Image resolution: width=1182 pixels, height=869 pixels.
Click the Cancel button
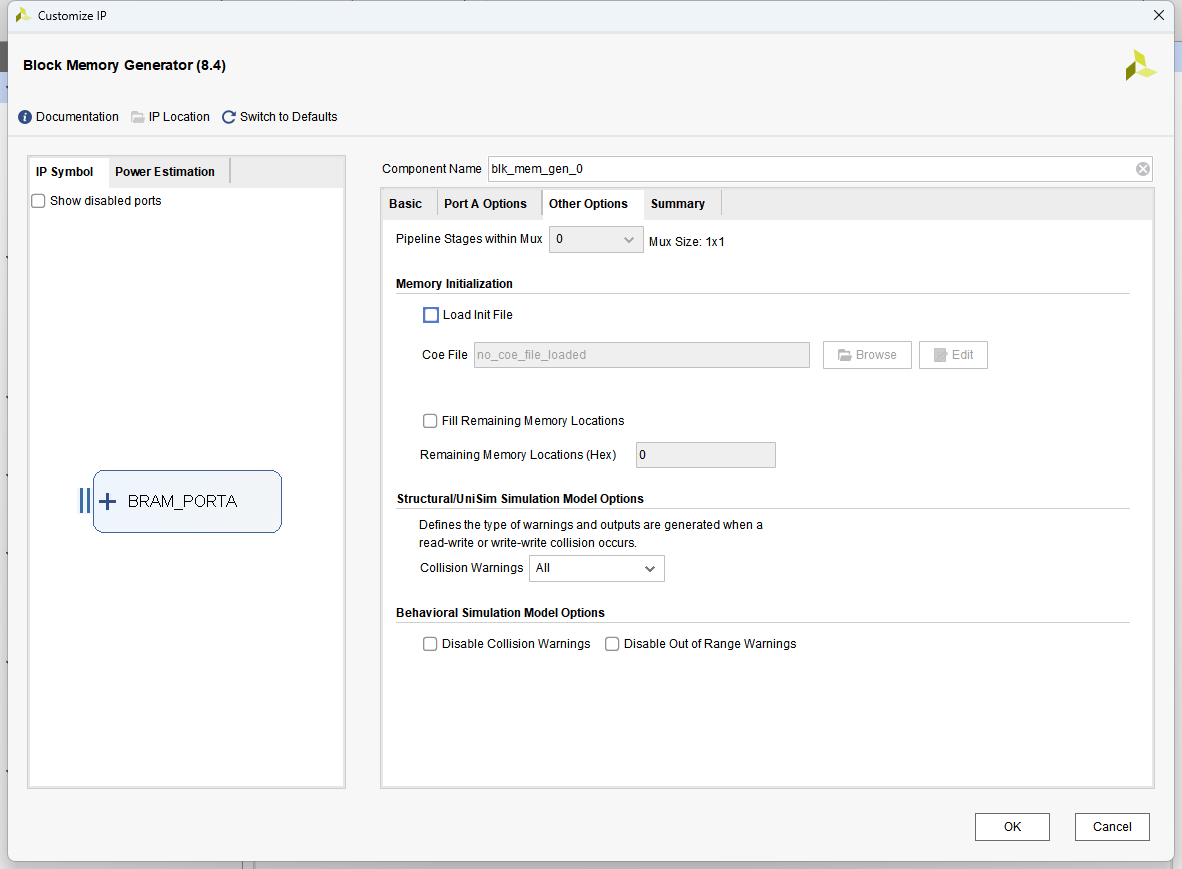pyautogui.click(x=1112, y=827)
